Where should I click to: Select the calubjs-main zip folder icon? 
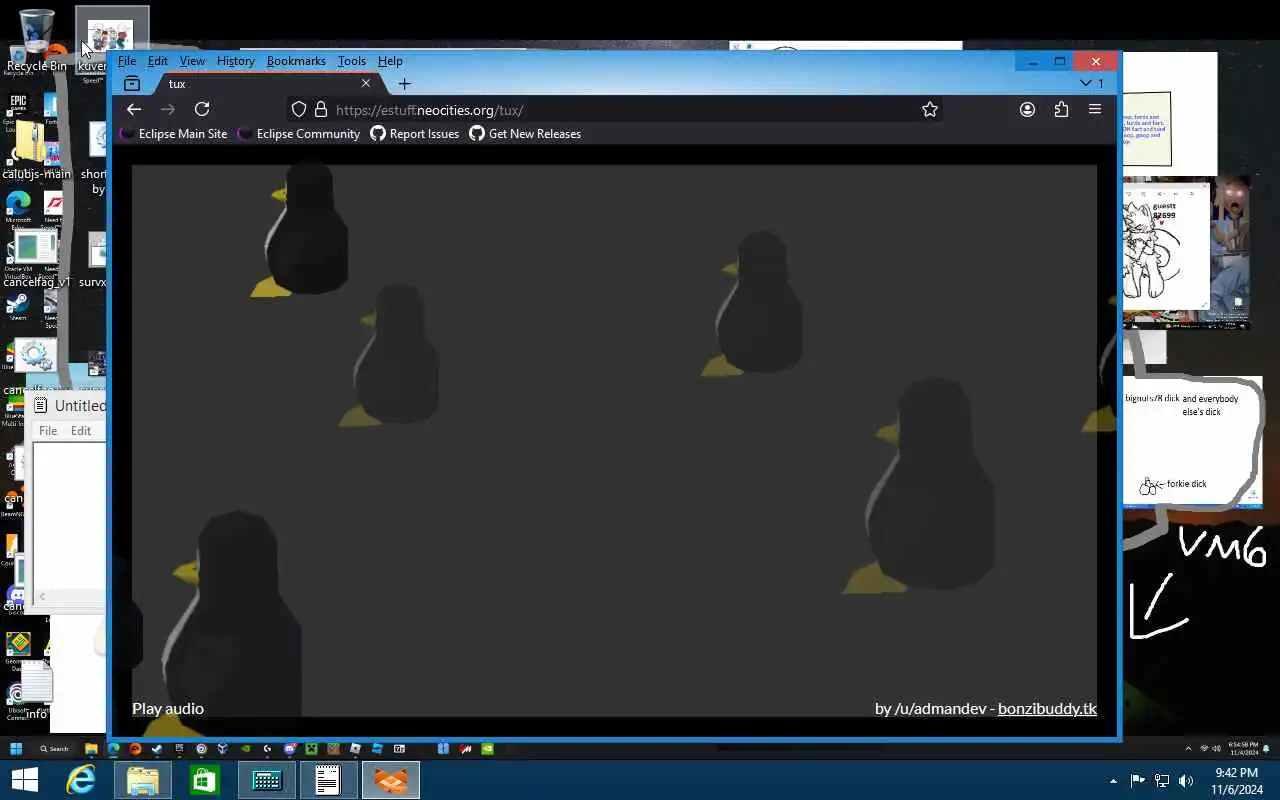(36, 150)
